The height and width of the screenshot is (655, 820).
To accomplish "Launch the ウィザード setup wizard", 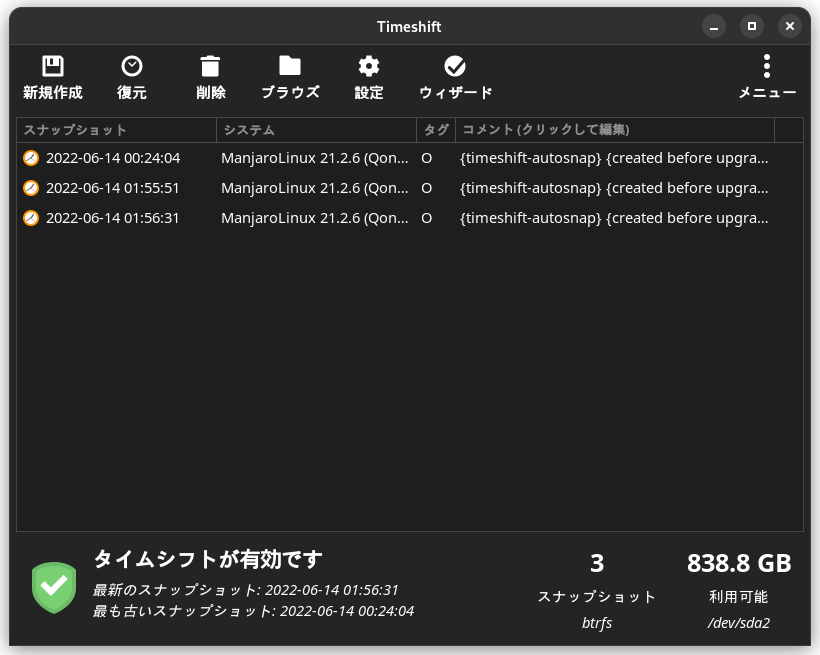I will [455, 77].
